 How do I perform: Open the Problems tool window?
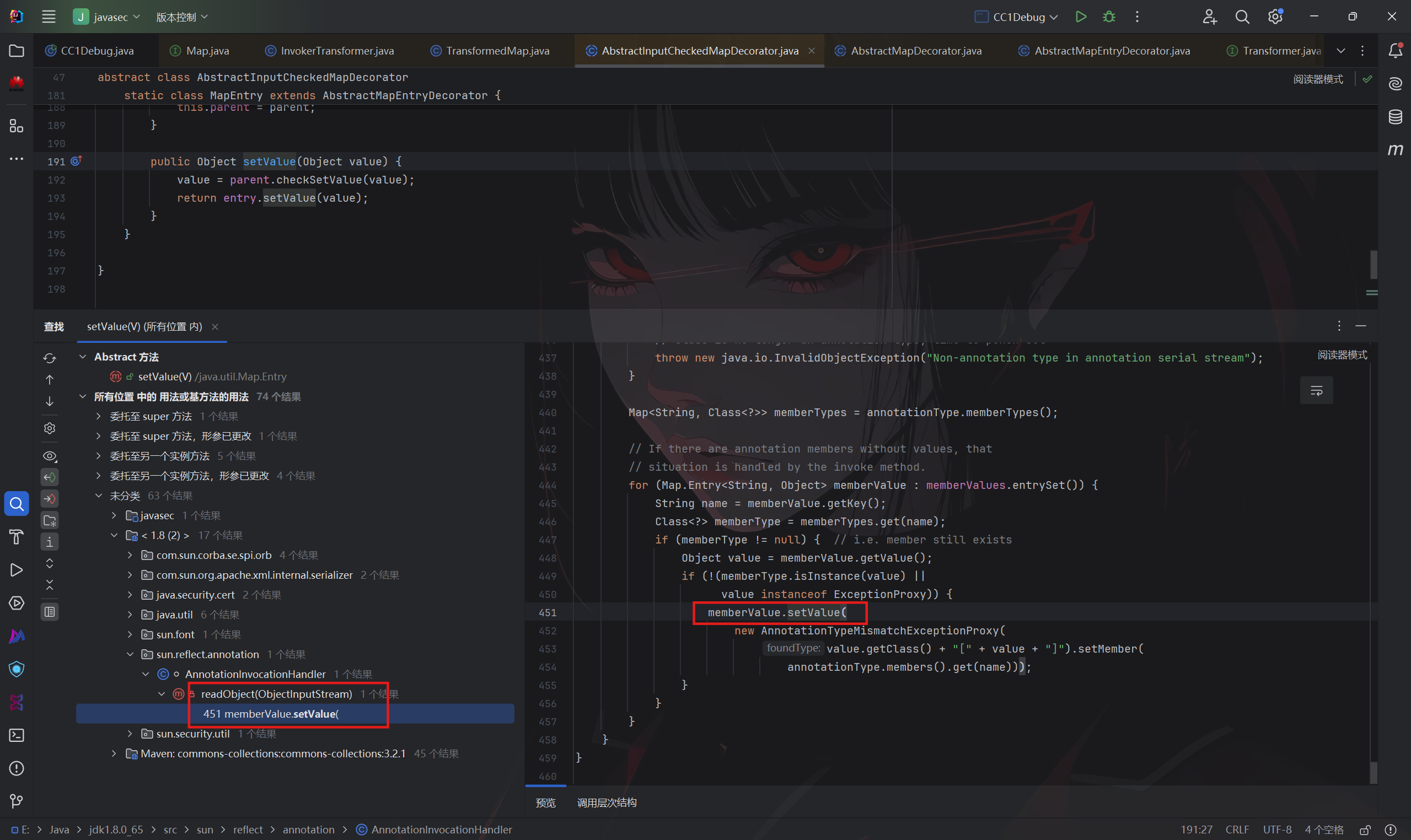coord(17,768)
